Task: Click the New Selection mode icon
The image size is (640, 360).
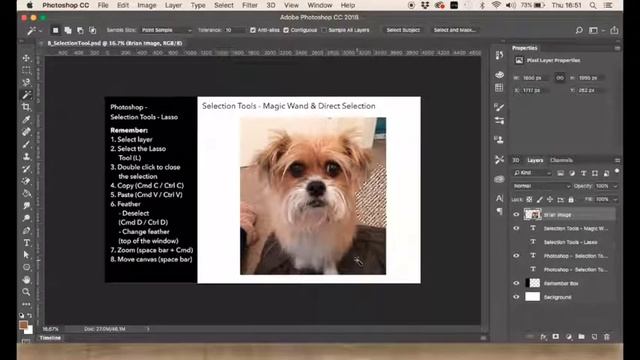Action: [55, 30]
